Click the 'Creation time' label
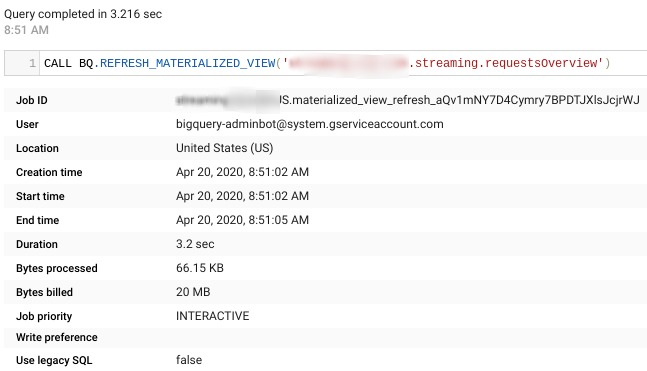Viewport: 647px width, 371px height. click(49, 172)
